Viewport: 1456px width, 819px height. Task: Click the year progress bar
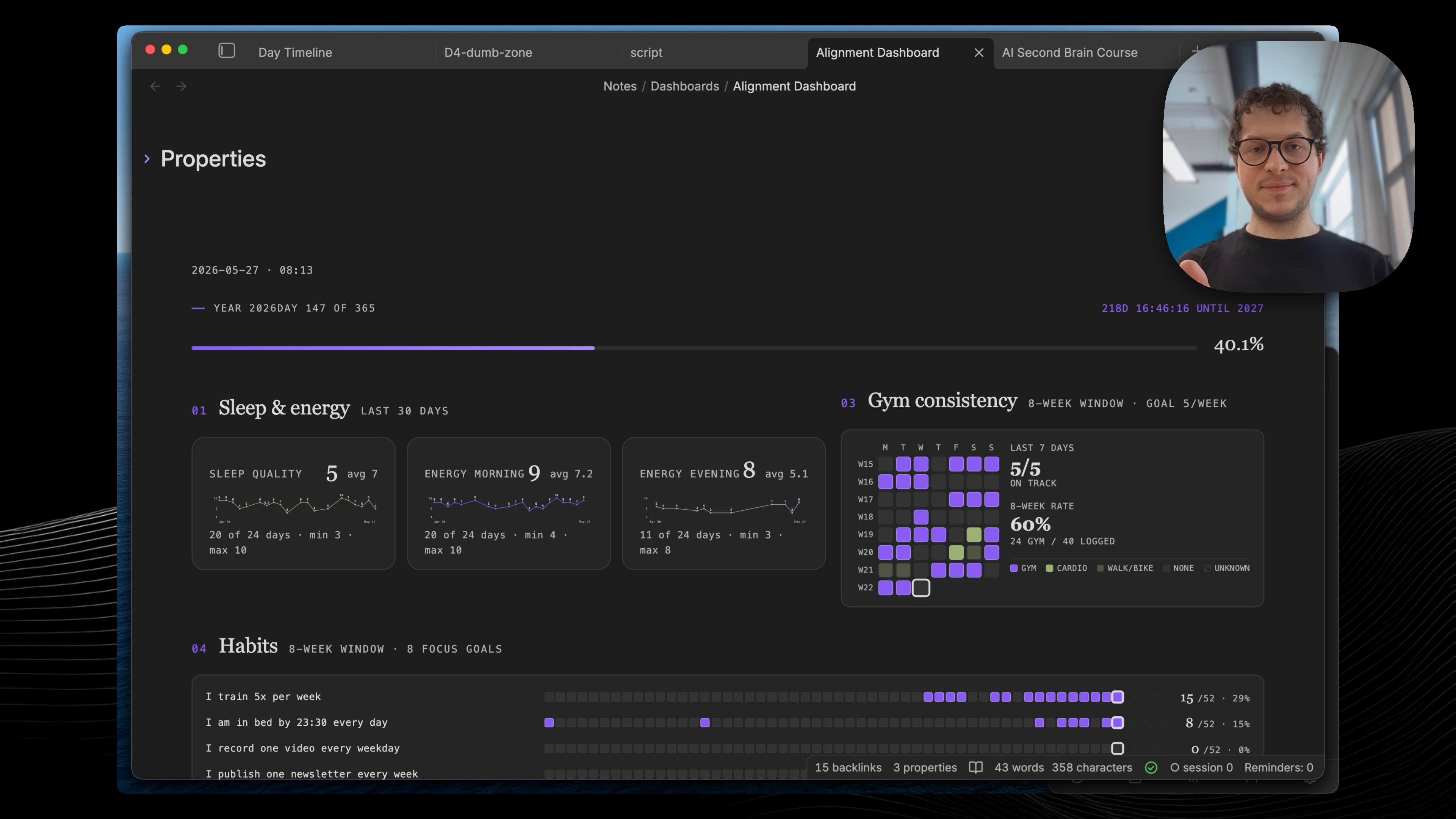pyautogui.click(x=694, y=348)
